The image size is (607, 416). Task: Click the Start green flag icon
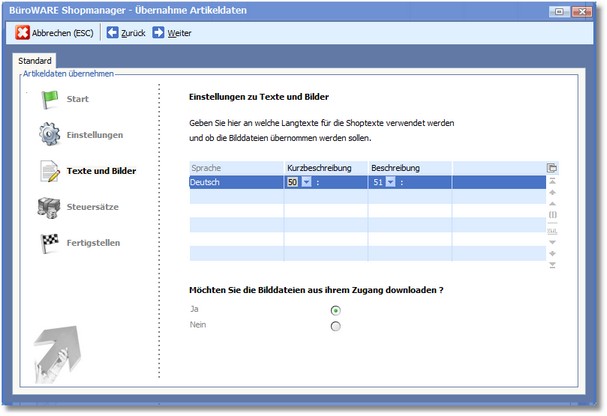(50, 99)
